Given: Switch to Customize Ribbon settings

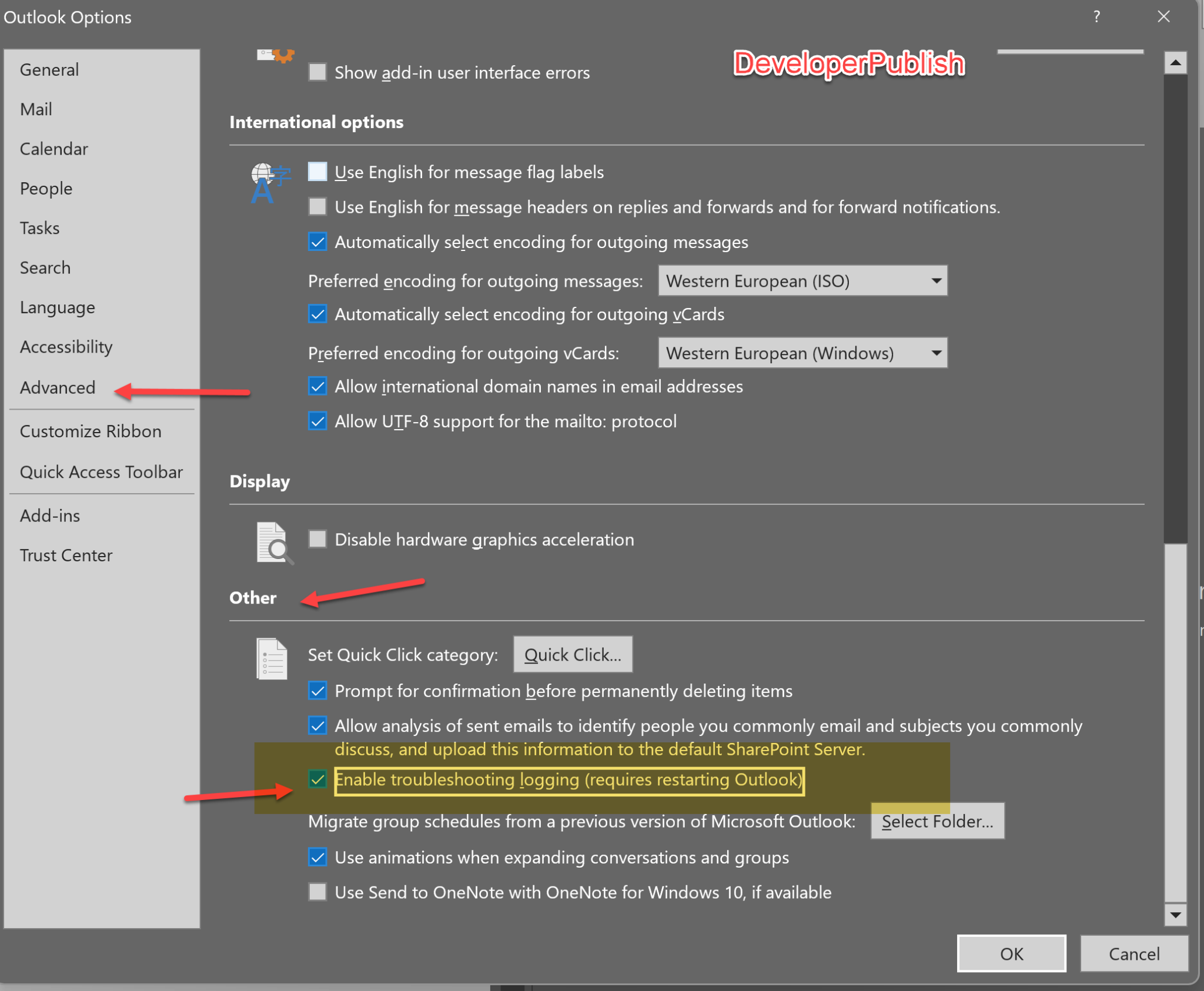Looking at the screenshot, I should click(91, 431).
